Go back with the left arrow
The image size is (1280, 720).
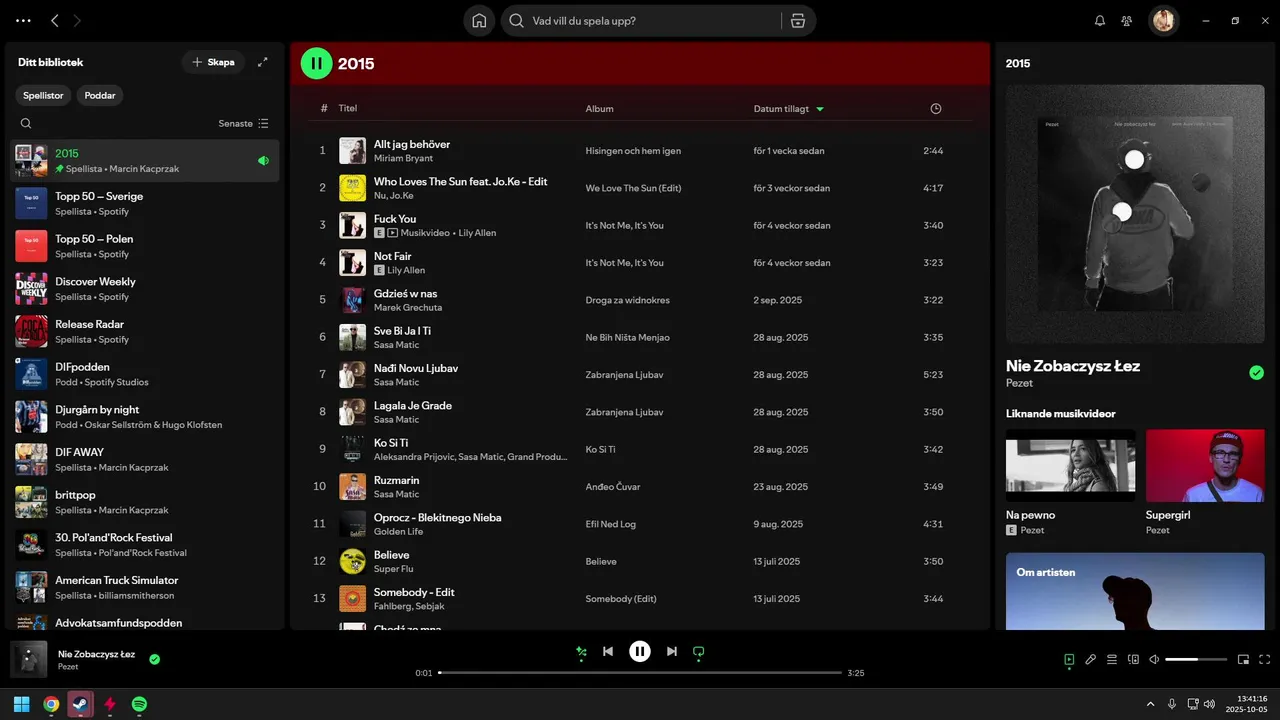tap(55, 20)
